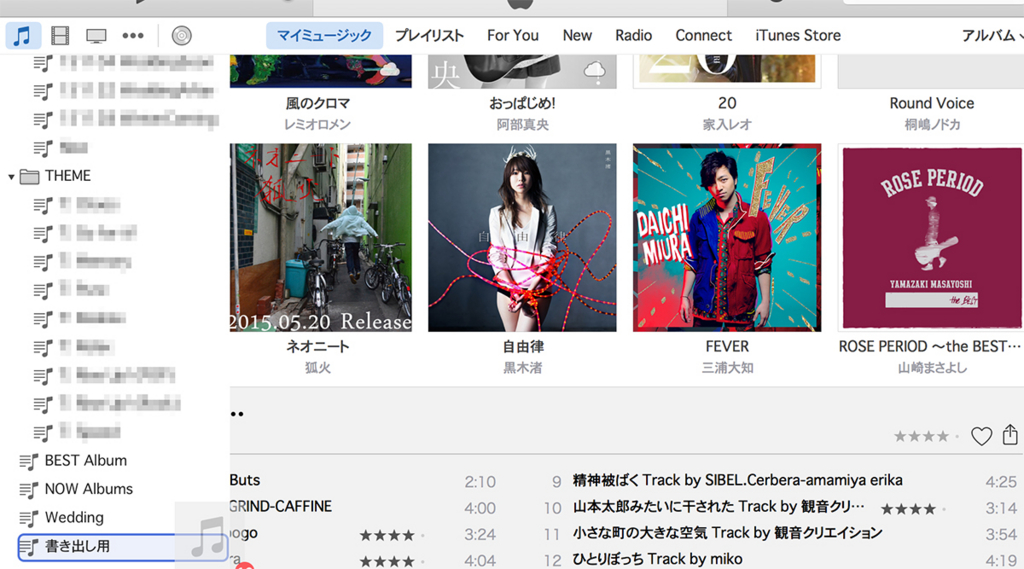
Task: Select the 風のクロマ album cover
Action: click(x=321, y=71)
